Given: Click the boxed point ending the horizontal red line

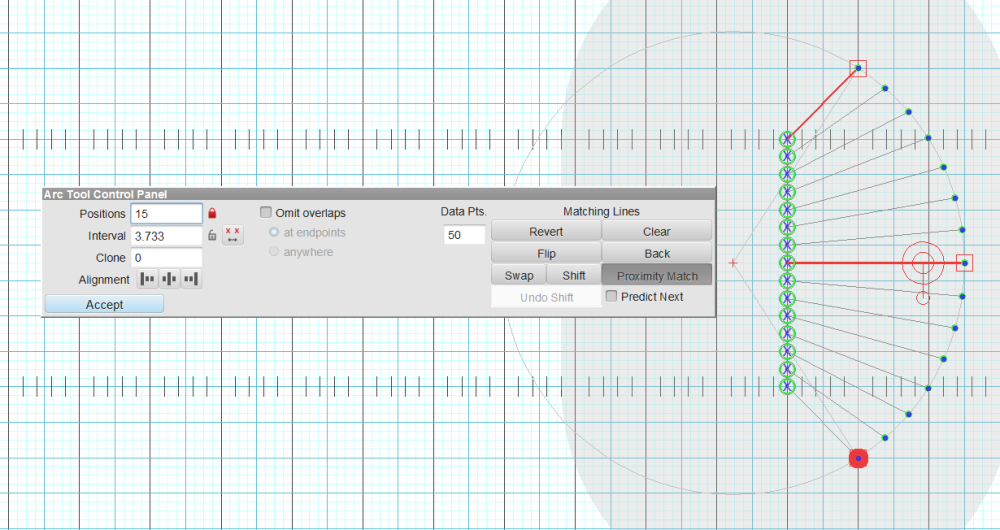Looking at the screenshot, I should tap(965, 263).
